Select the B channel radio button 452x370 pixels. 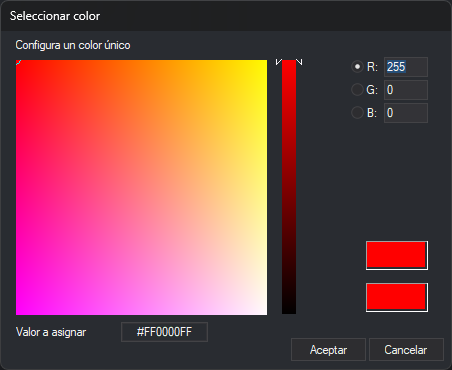click(357, 113)
